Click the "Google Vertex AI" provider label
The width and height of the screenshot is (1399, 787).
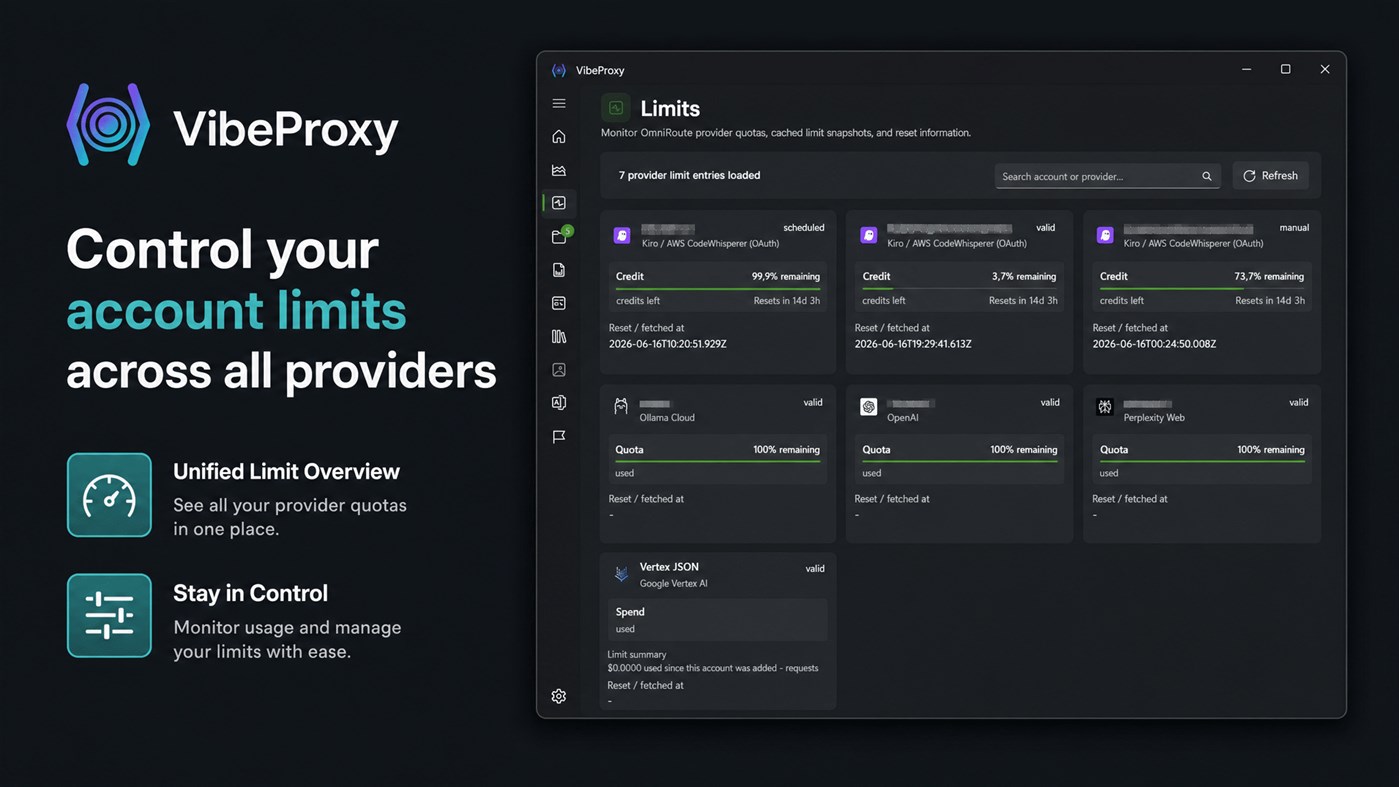tap(673, 584)
